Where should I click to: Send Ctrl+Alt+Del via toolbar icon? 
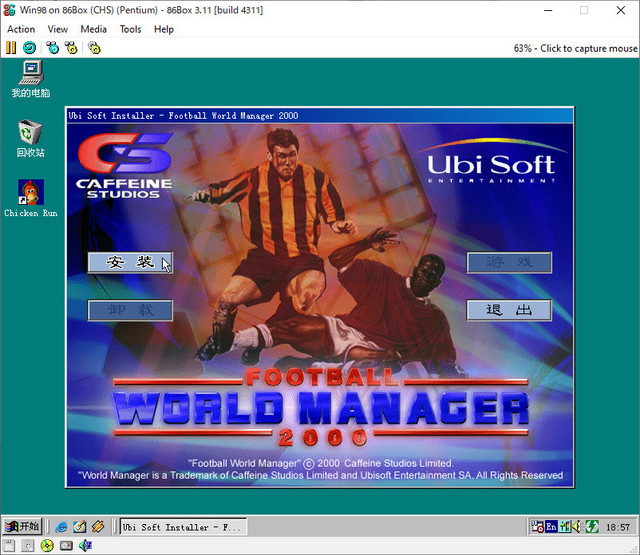pos(53,48)
